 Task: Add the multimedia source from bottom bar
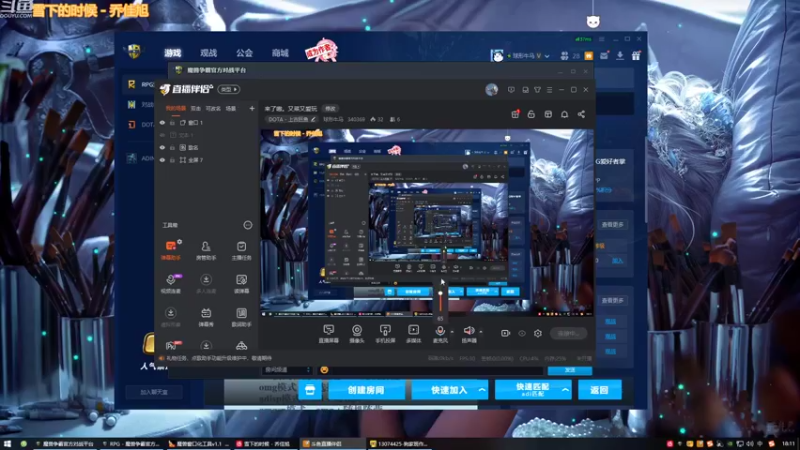413,333
